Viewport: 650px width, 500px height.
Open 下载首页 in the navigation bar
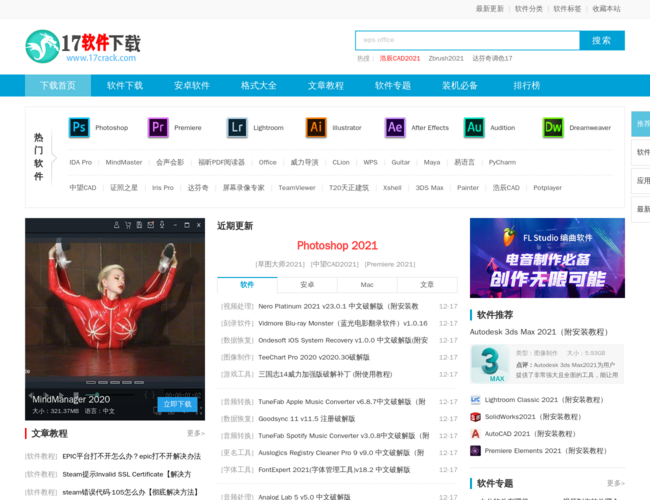click(x=58, y=85)
